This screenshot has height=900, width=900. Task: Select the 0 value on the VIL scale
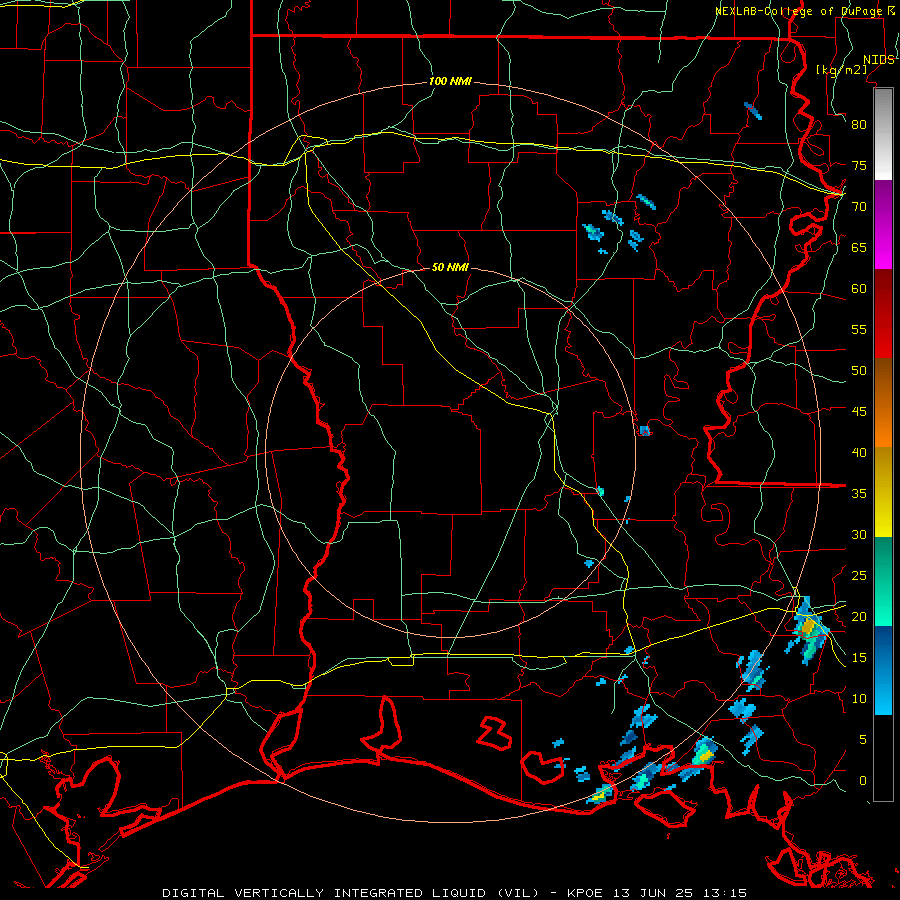click(x=863, y=781)
